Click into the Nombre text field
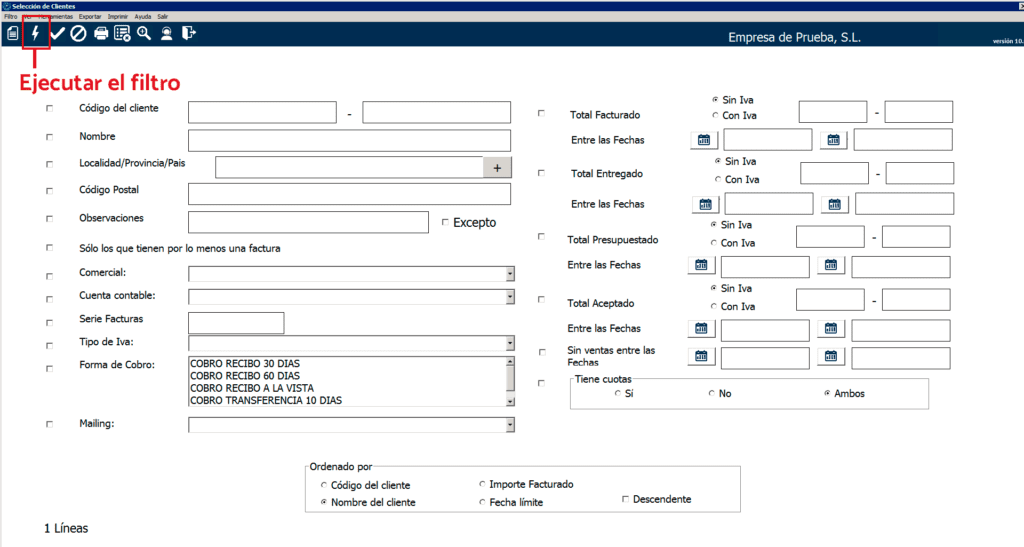This screenshot has width=1024, height=547. click(349, 140)
